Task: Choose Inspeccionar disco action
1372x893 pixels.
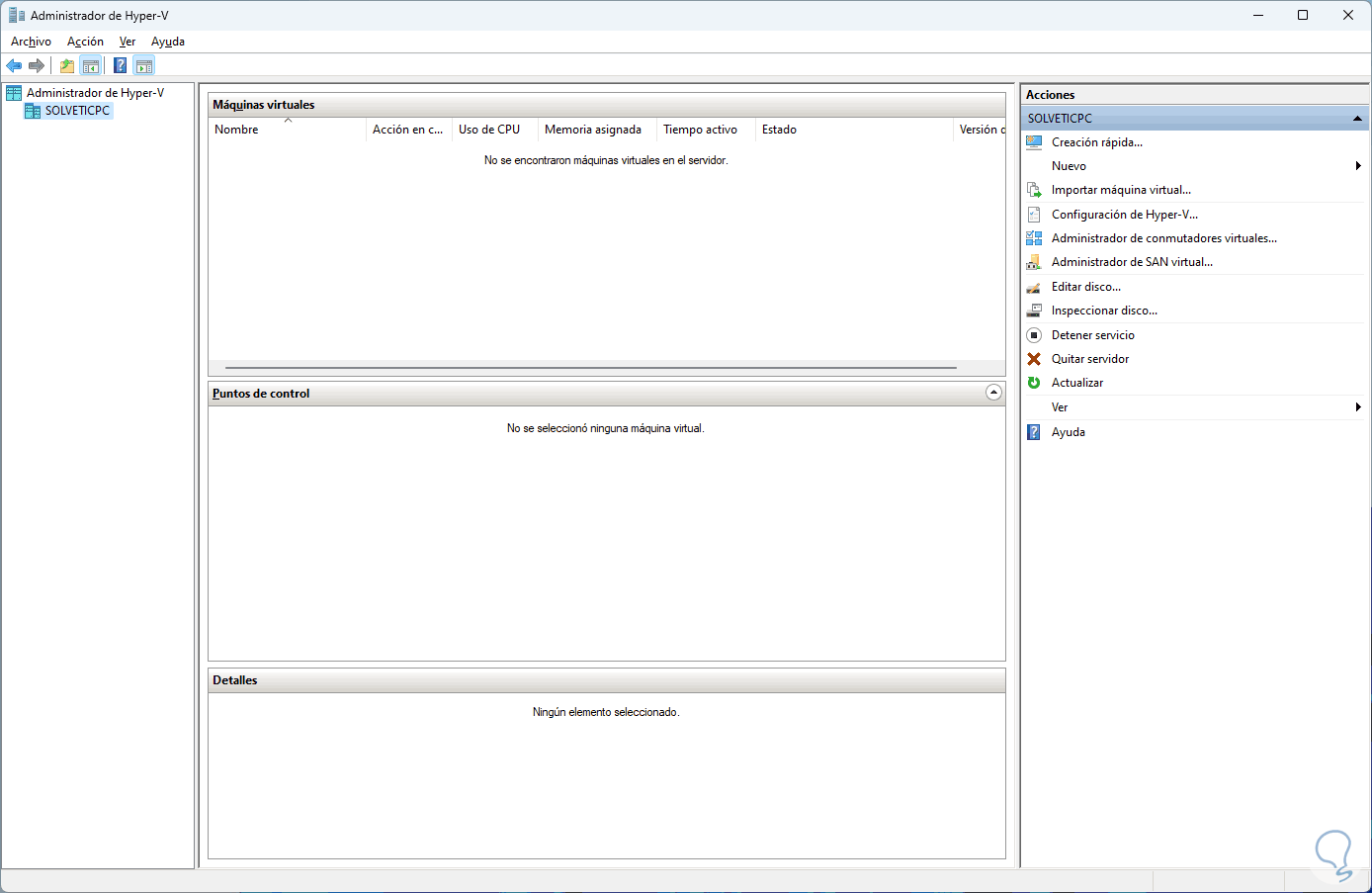Action: point(1104,311)
